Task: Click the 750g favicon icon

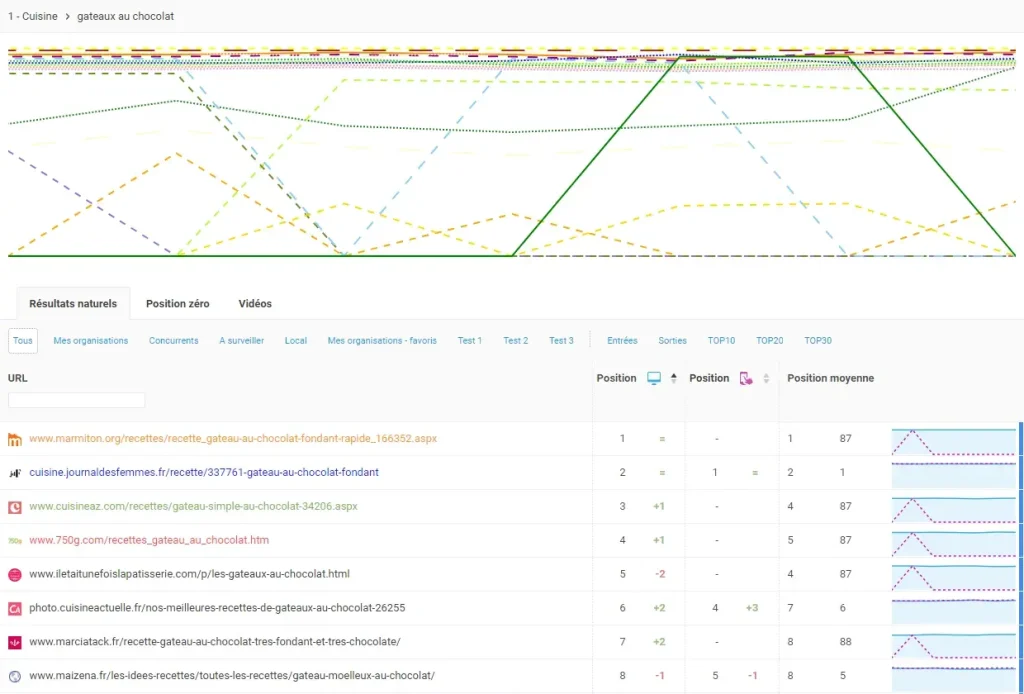Action: pyautogui.click(x=14, y=541)
